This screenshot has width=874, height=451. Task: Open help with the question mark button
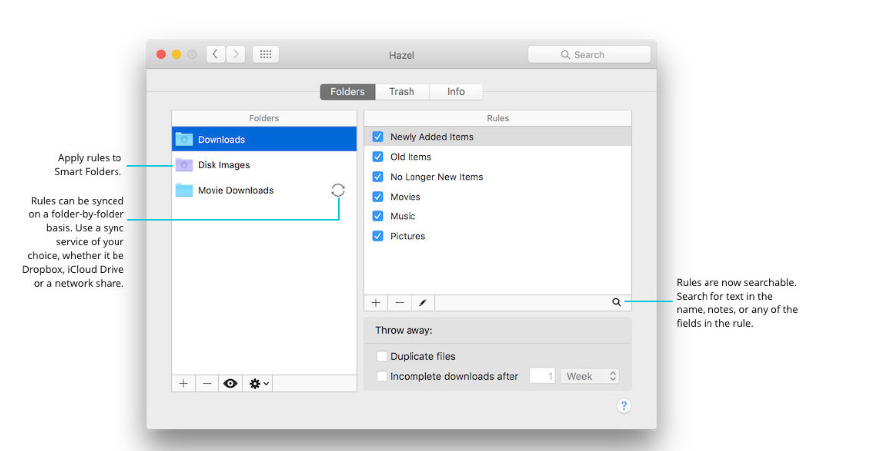(624, 406)
